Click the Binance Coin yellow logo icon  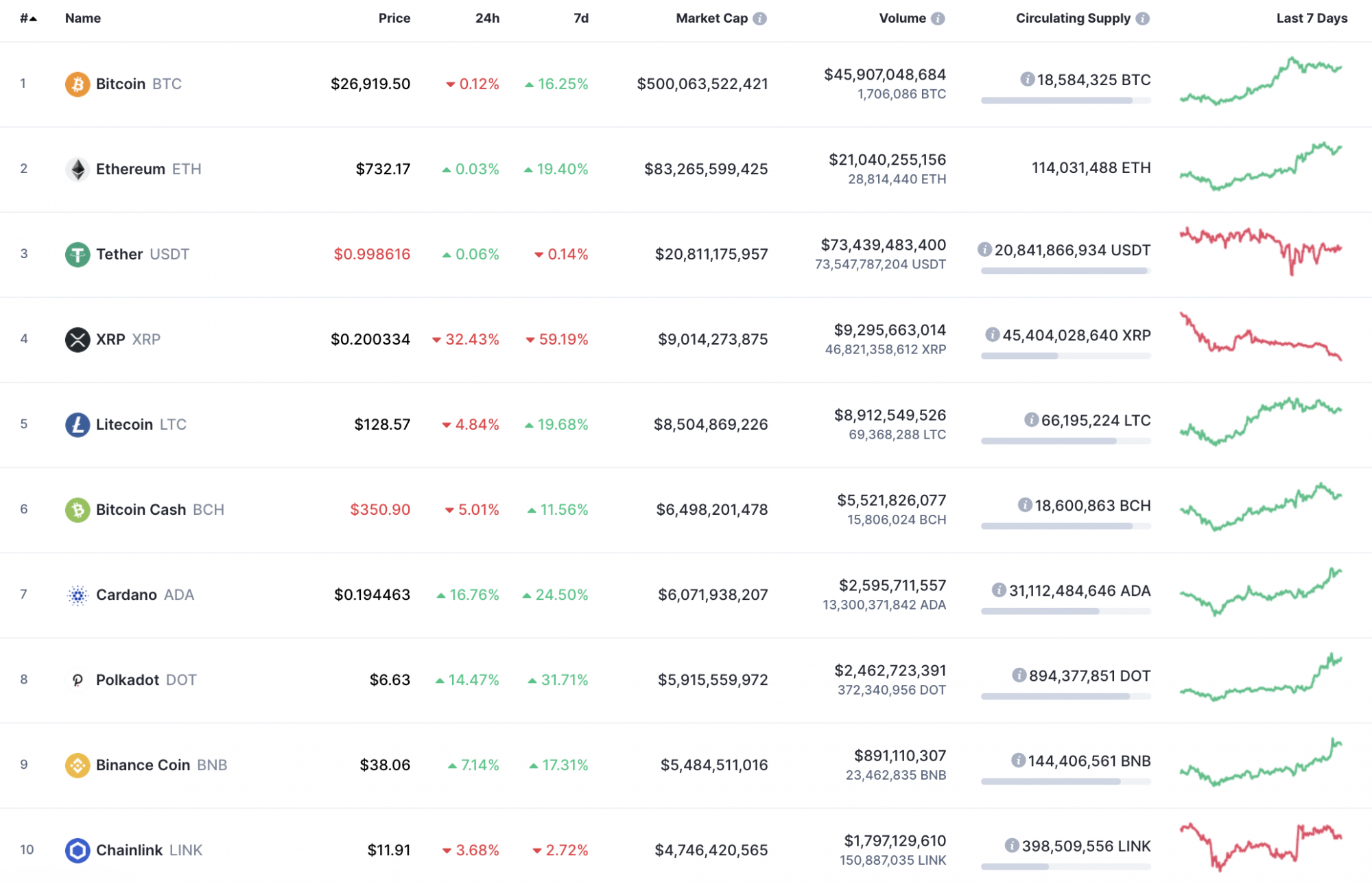[x=78, y=765]
